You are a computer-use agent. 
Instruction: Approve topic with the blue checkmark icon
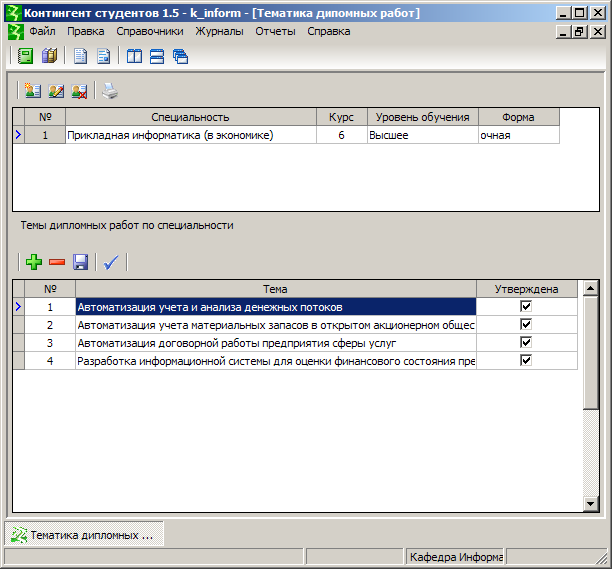tap(111, 262)
